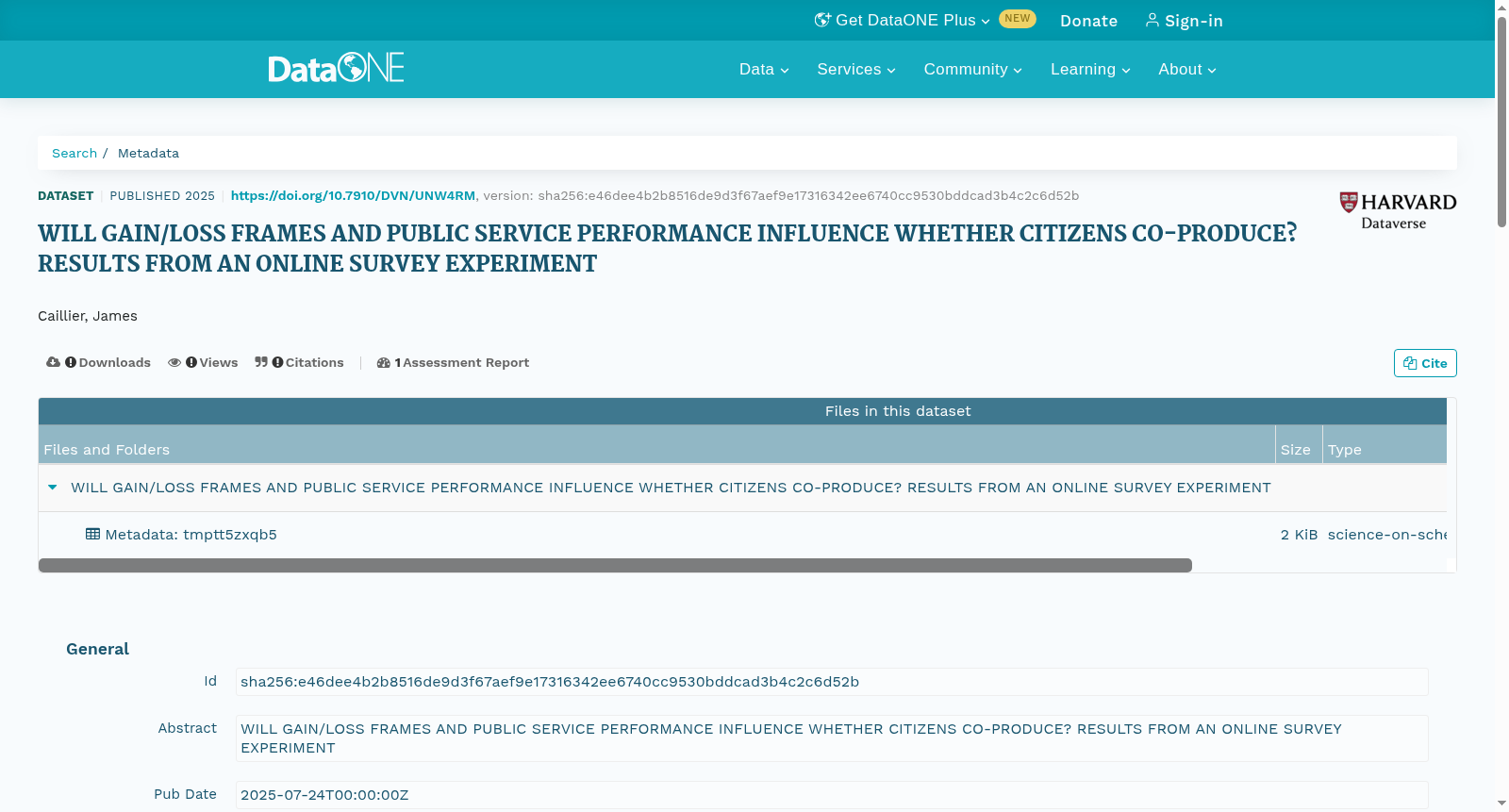The height and width of the screenshot is (812, 1509).
Task: Click the Cite button
Action: (x=1425, y=363)
